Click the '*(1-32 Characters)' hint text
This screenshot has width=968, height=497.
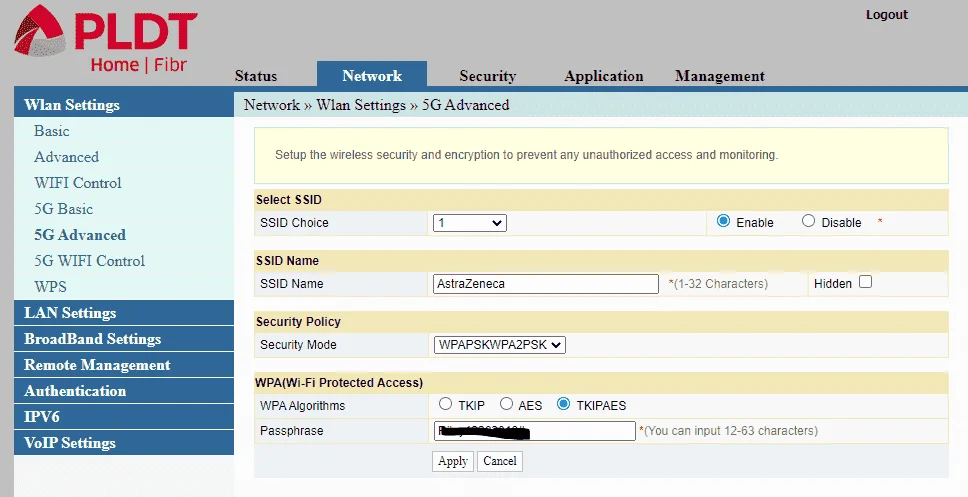(x=718, y=284)
